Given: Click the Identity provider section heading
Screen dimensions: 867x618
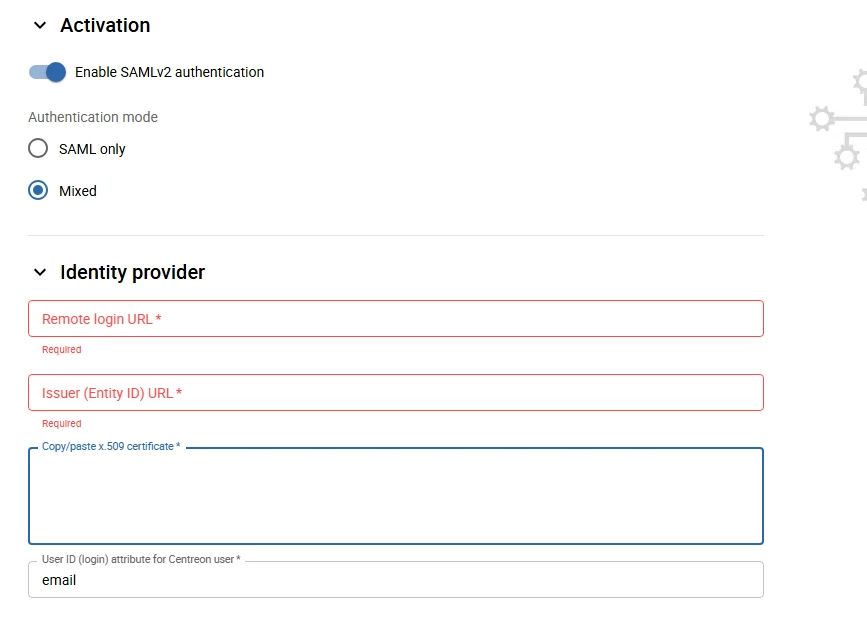Looking at the screenshot, I should (x=132, y=272).
